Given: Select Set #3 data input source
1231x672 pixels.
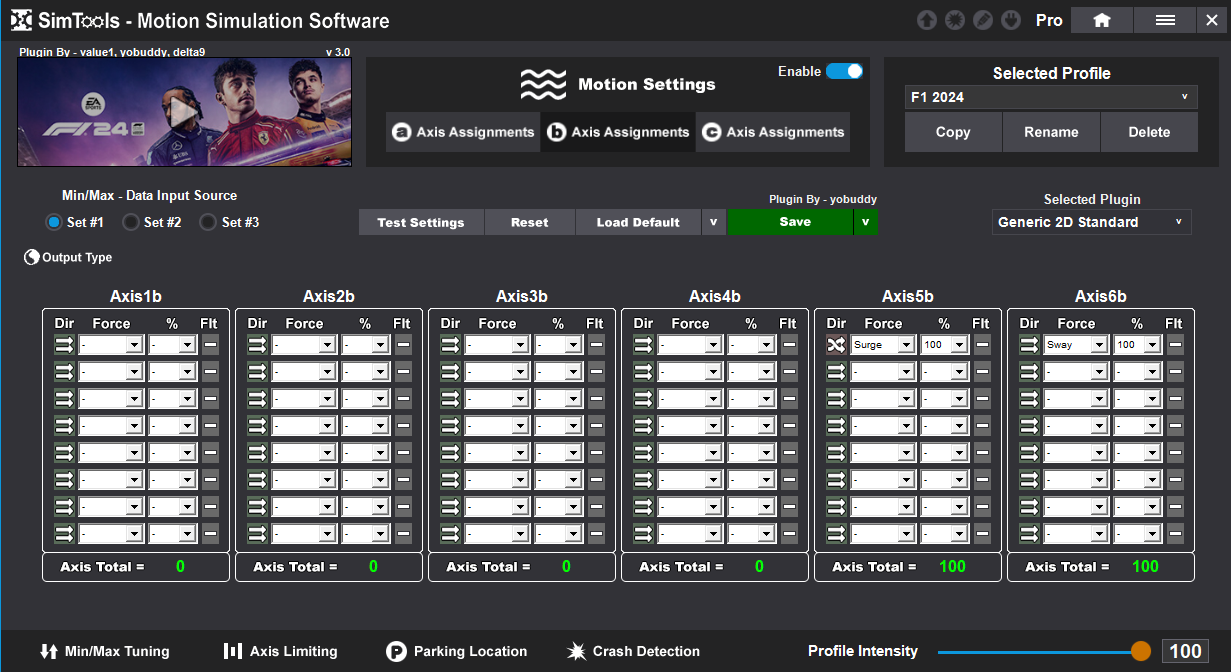Looking at the screenshot, I should [x=208, y=222].
